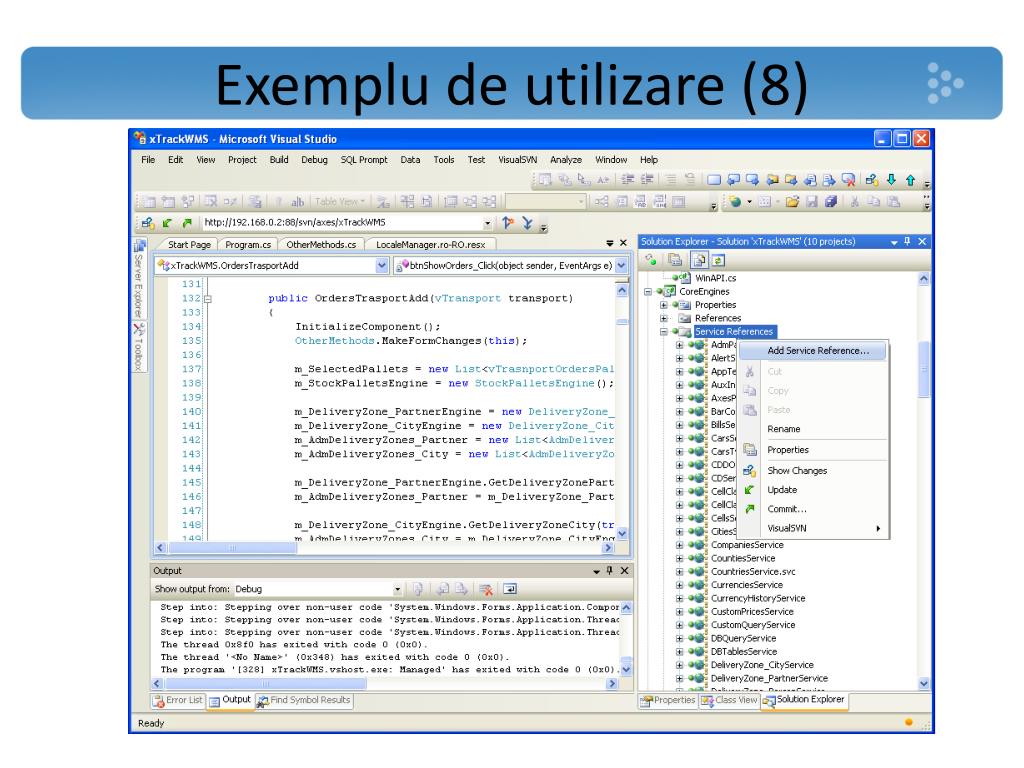Open the Error List tab

[178, 700]
